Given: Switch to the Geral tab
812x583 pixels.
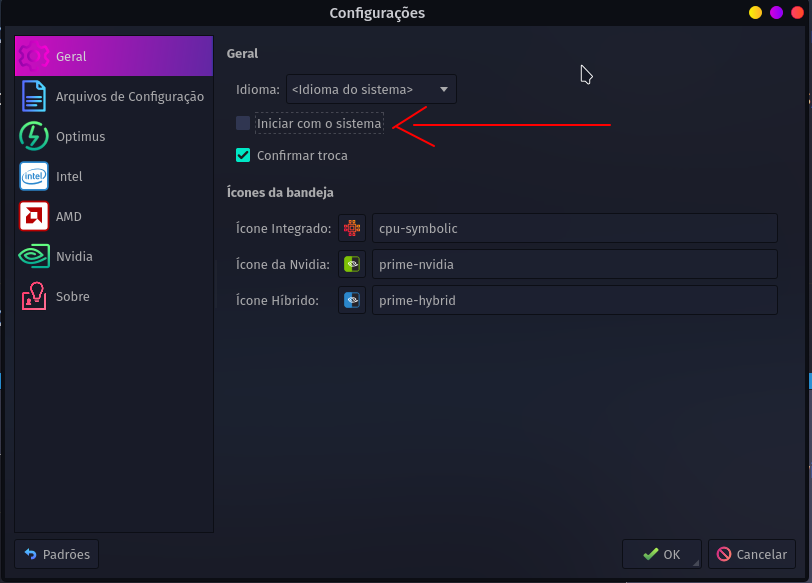Looking at the screenshot, I should coord(114,56).
